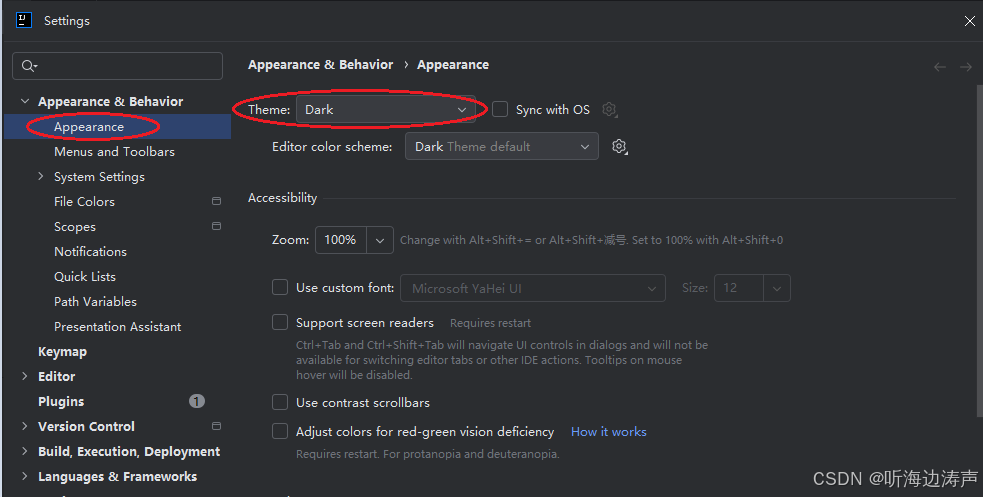Click the Plugins update count badge
The width and height of the screenshot is (983, 497).
(197, 401)
